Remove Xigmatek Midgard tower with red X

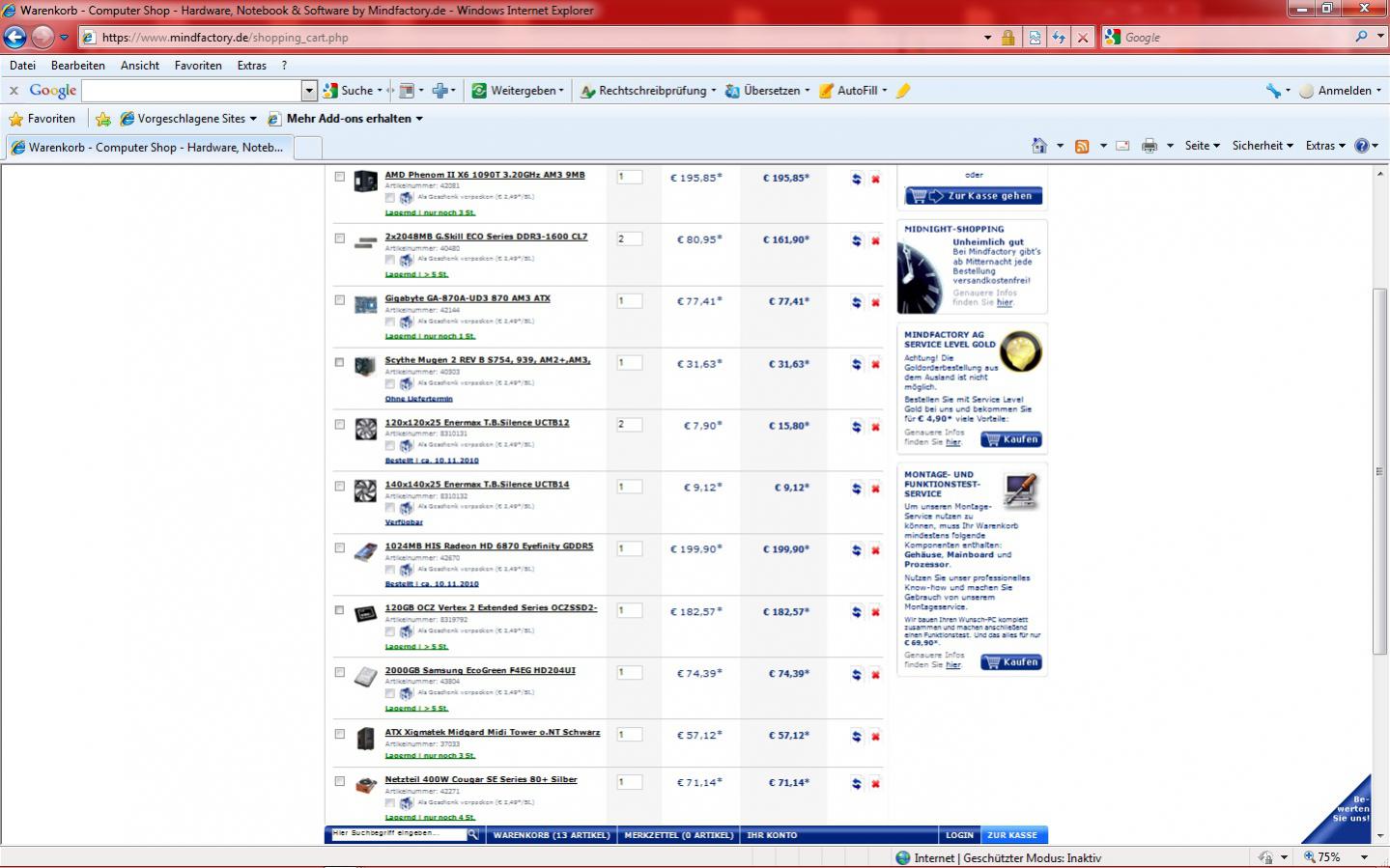tap(875, 736)
